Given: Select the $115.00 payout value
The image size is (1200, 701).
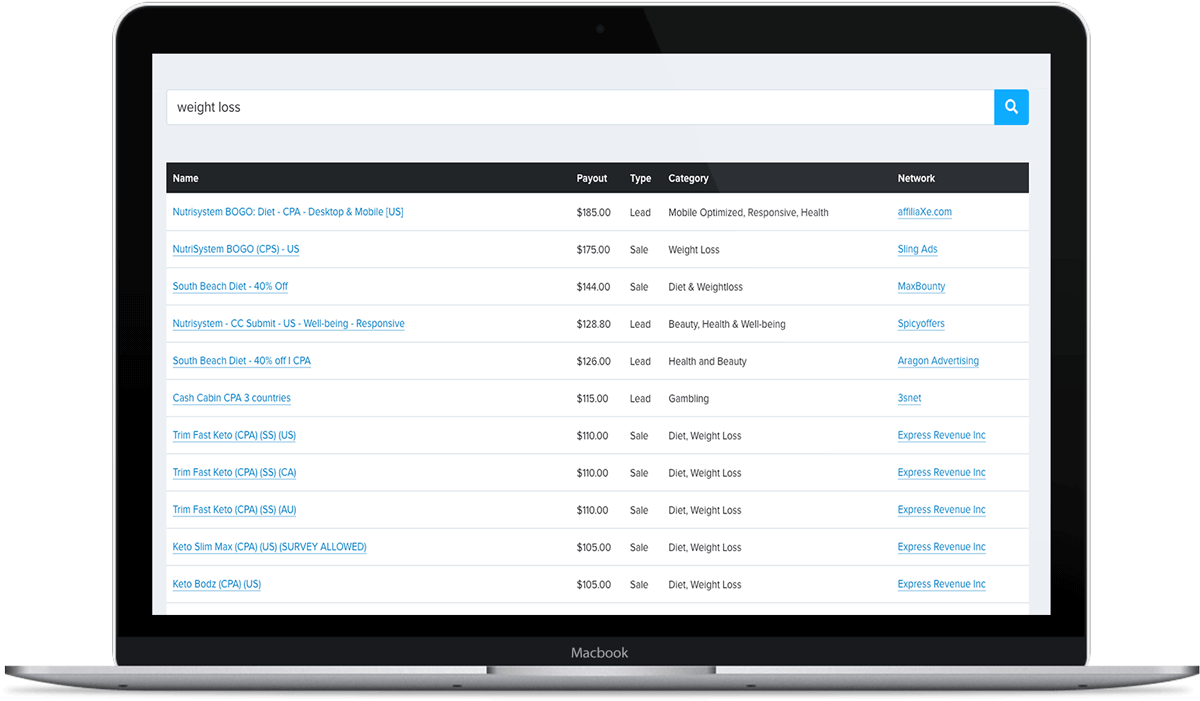Looking at the screenshot, I should (x=592, y=398).
